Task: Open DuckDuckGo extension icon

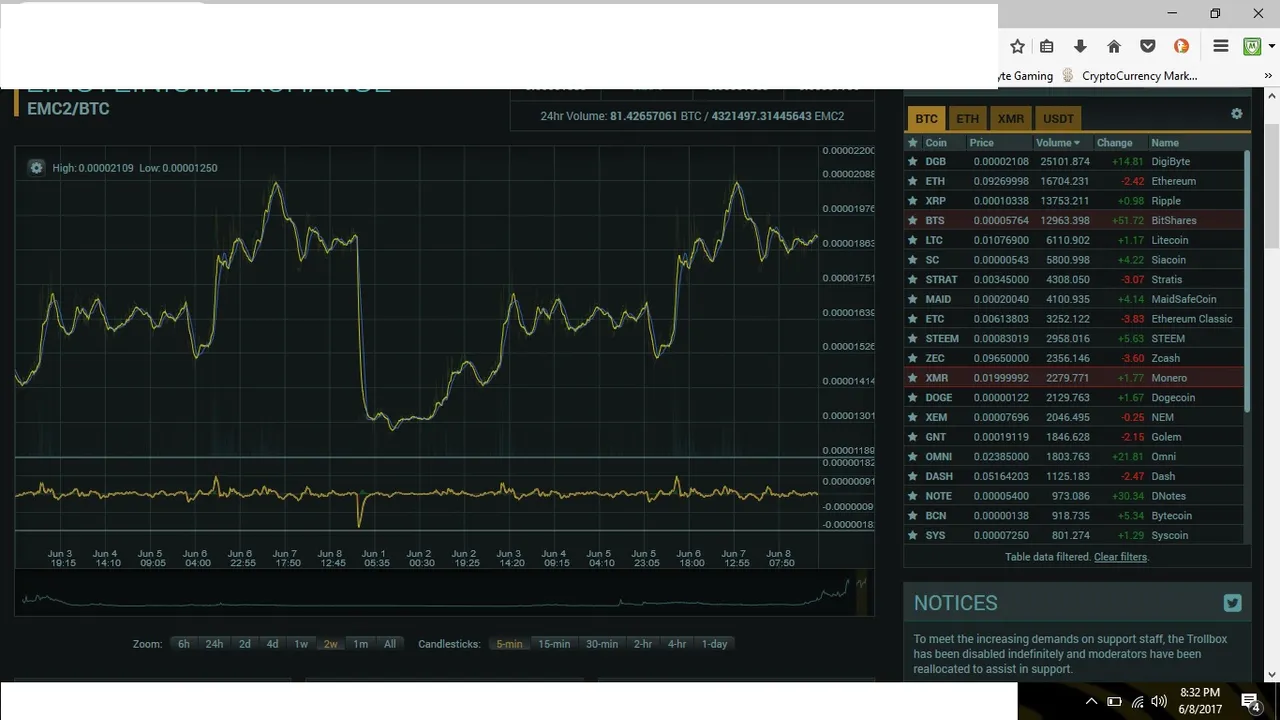Action: pos(1181,46)
